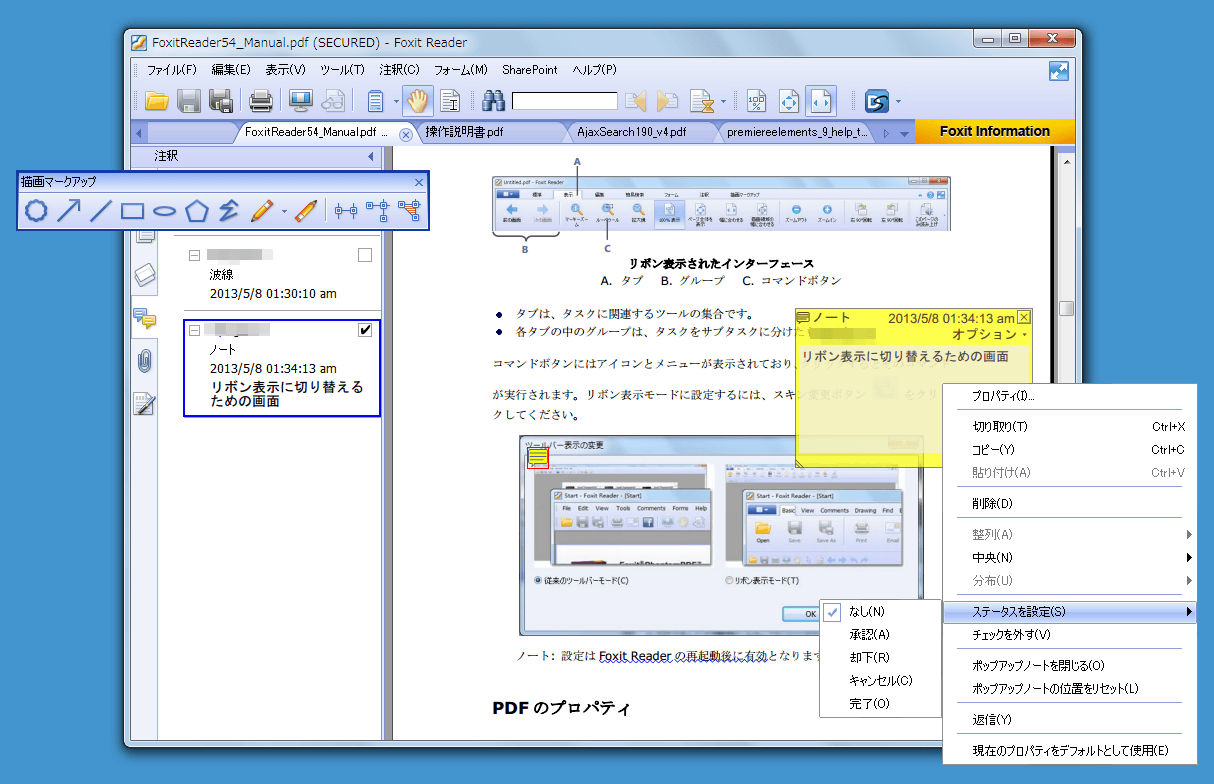Close the 描画マークアップ toolbar
Image resolution: width=1214 pixels, height=784 pixels.
tap(419, 182)
